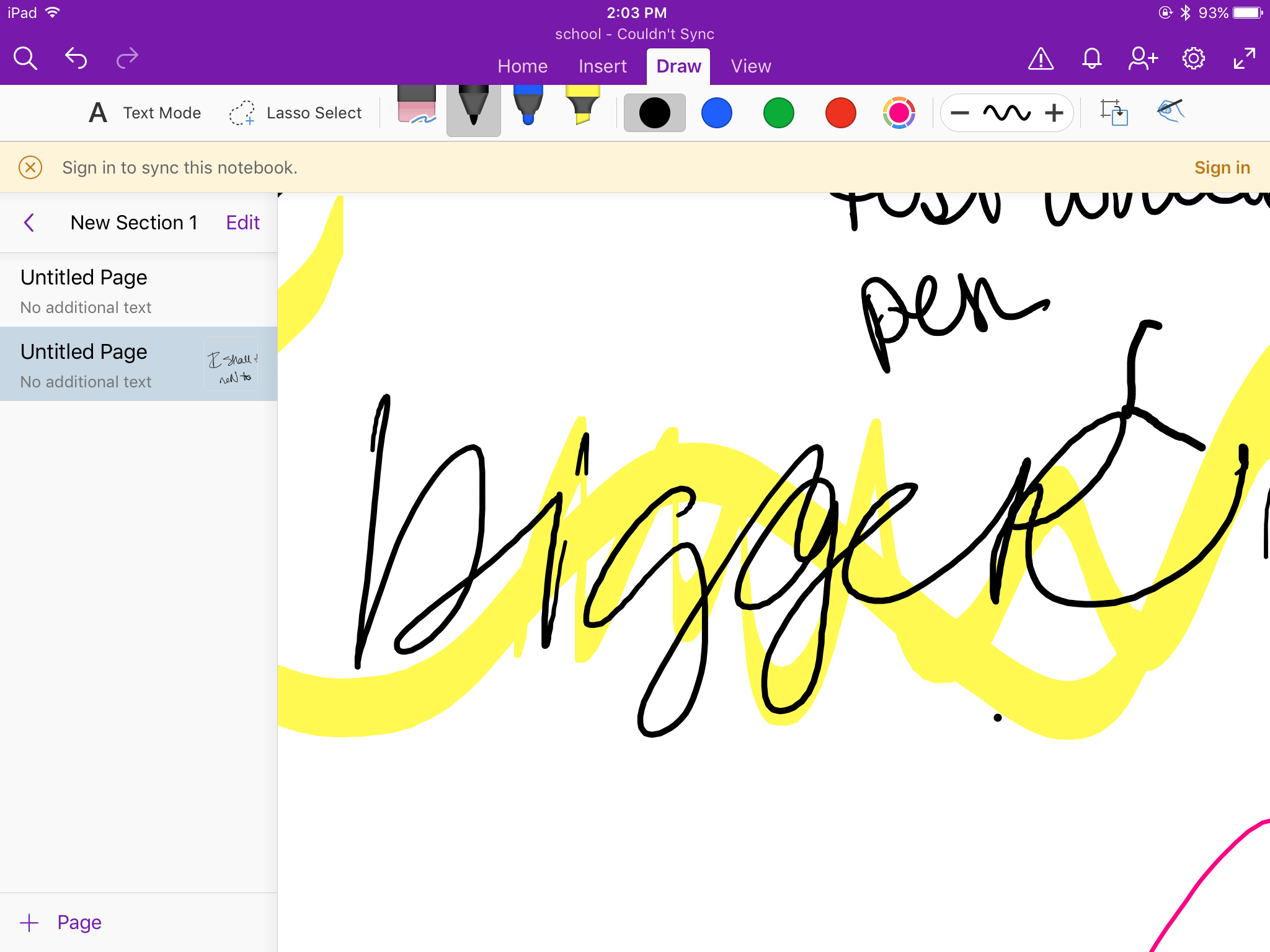Image resolution: width=1270 pixels, height=952 pixels.
Task: Choose the red ink color
Action: tap(840, 113)
